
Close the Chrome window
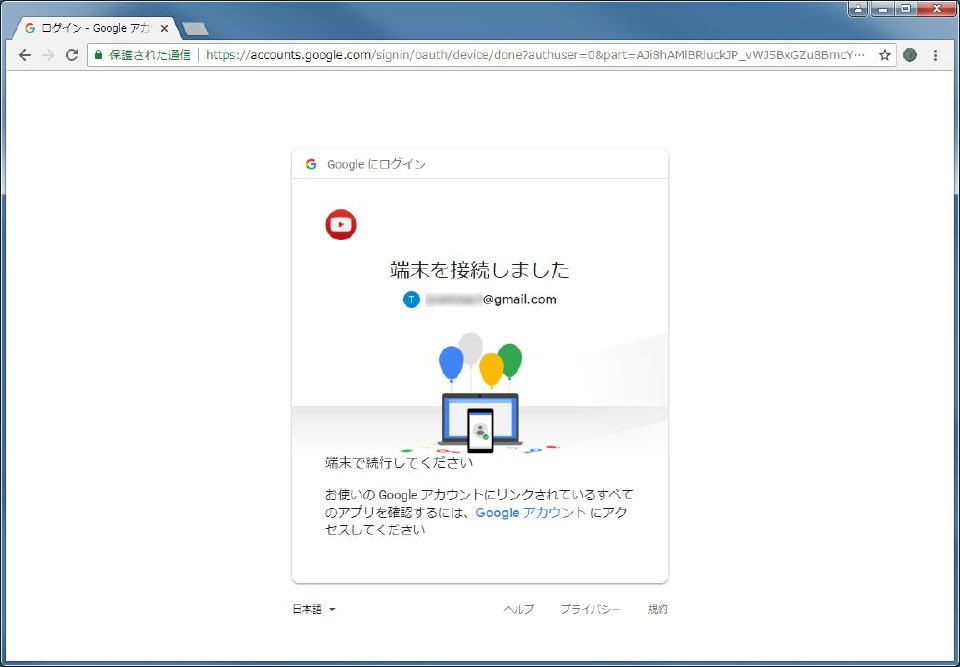point(937,9)
